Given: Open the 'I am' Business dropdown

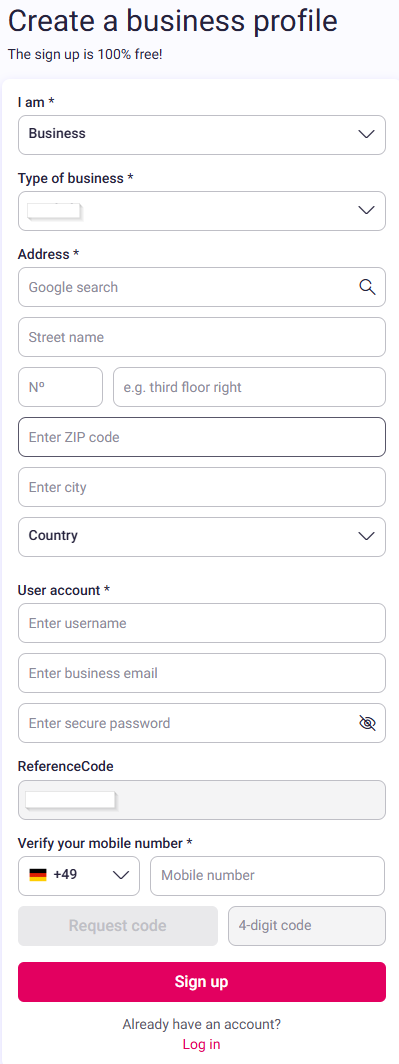Looking at the screenshot, I should pos(202,134).
